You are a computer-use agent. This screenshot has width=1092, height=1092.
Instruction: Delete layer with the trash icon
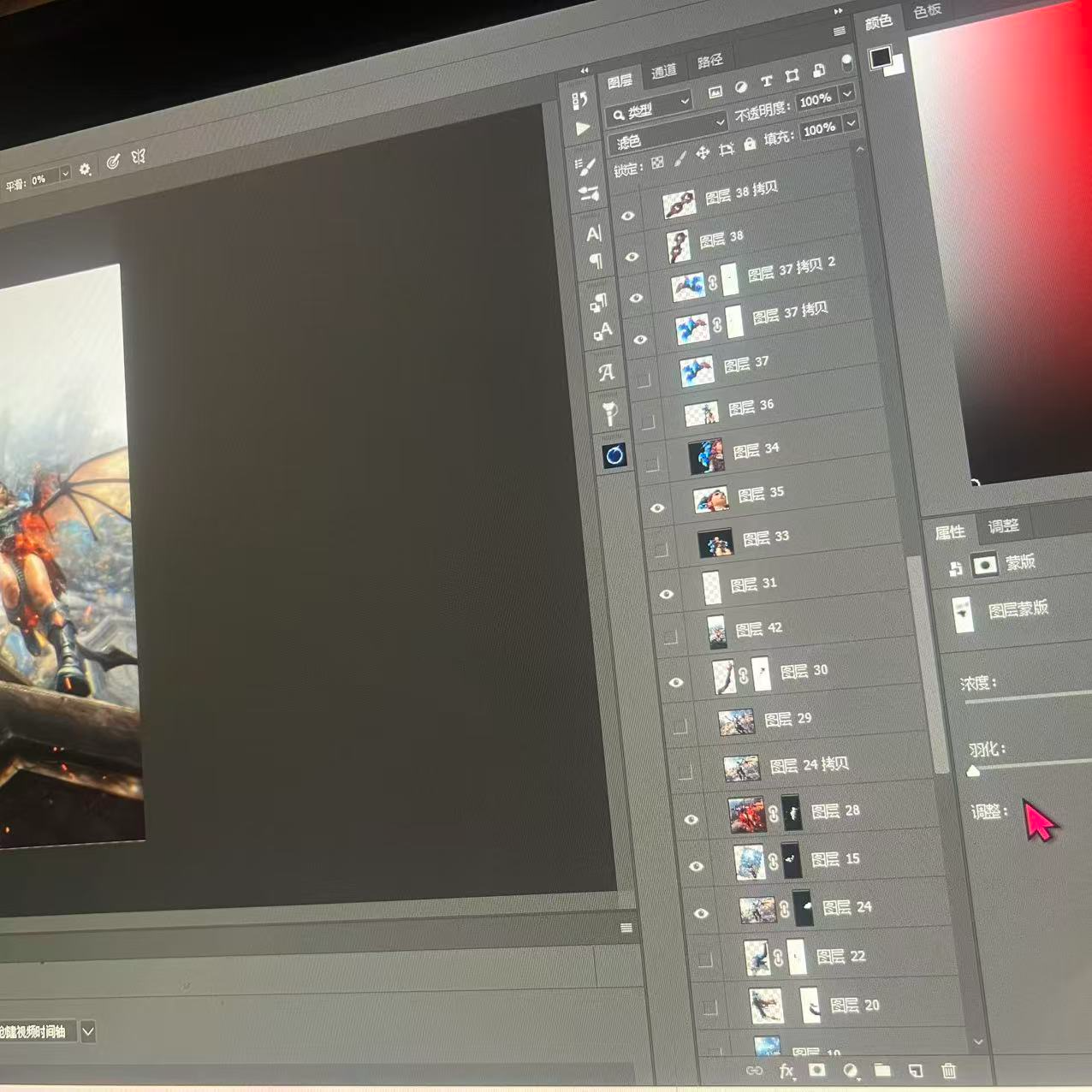[948, 1071]
